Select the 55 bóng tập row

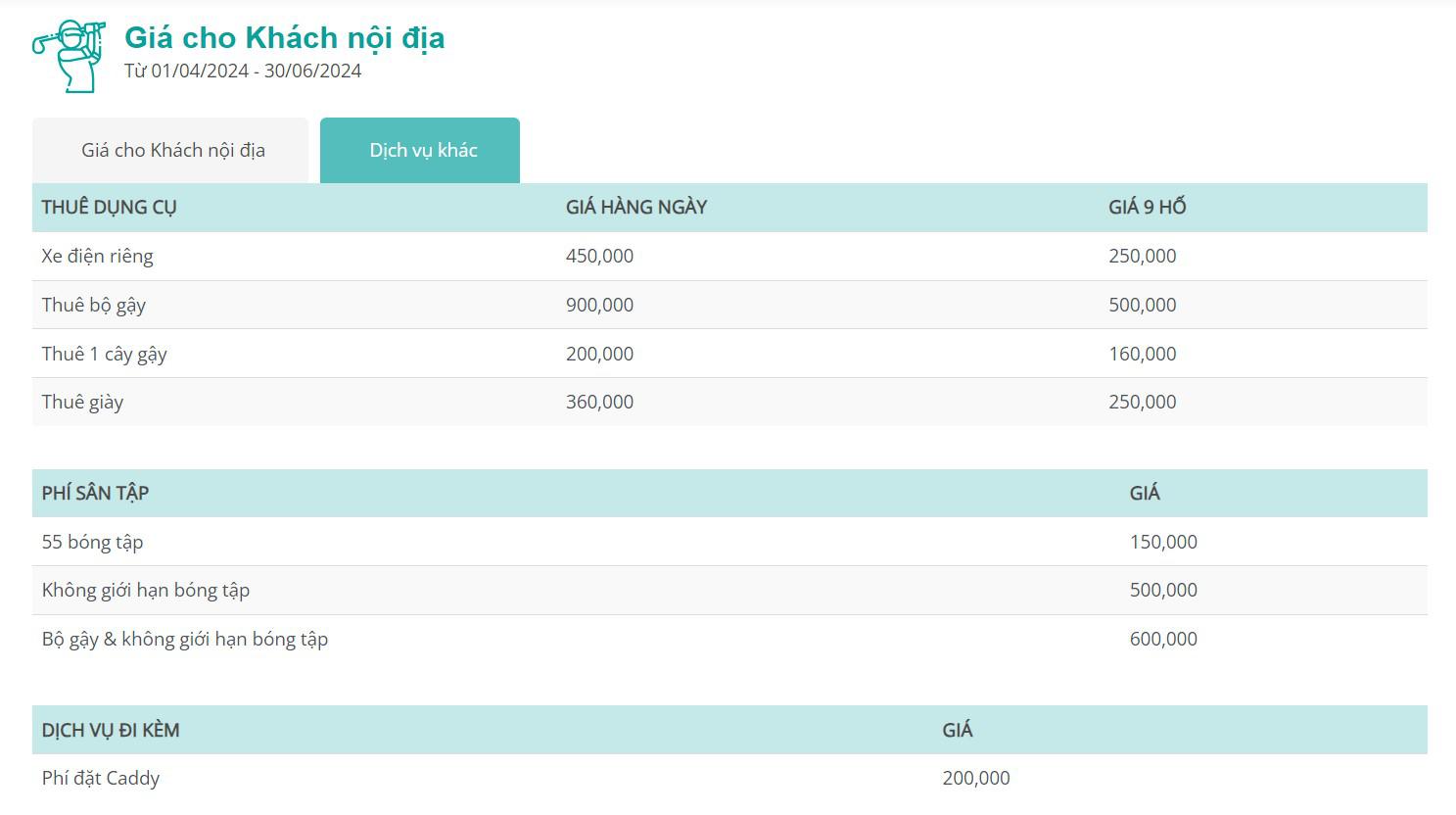tap(92, 542)
